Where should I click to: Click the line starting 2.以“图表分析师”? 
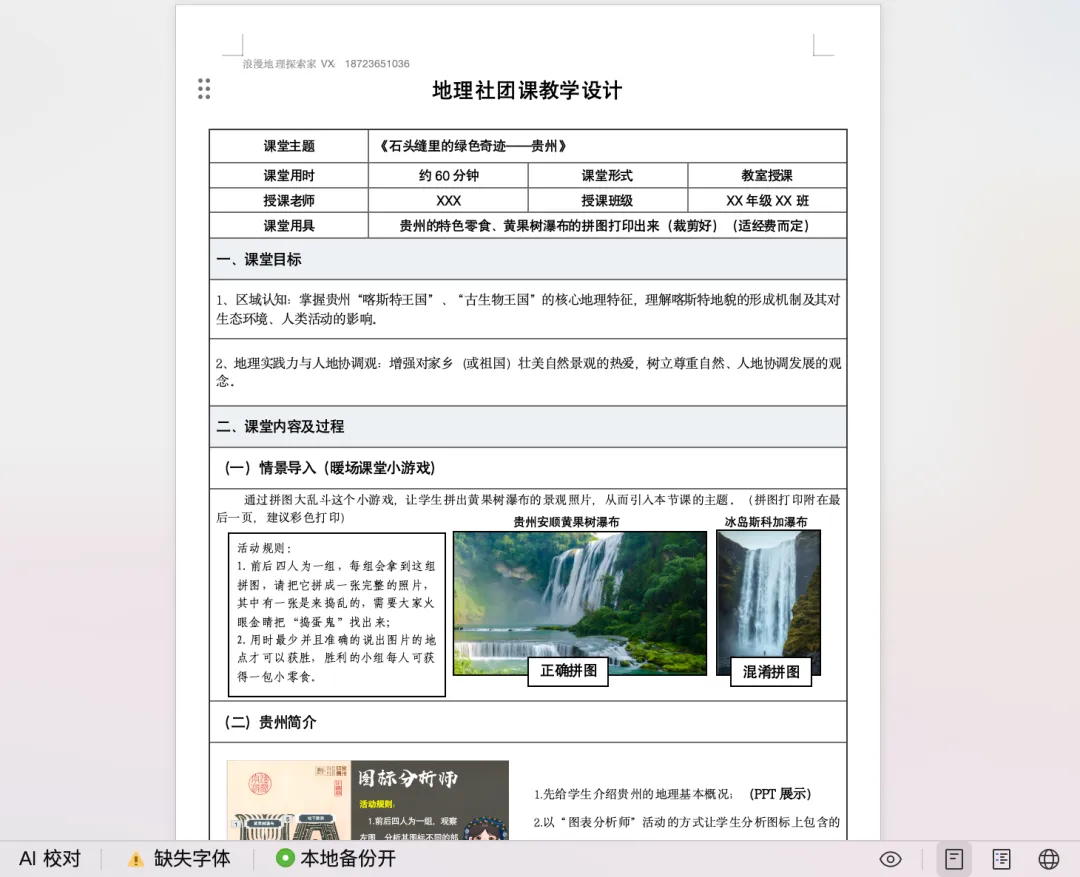pyautogui.click(x=687, y=822)
